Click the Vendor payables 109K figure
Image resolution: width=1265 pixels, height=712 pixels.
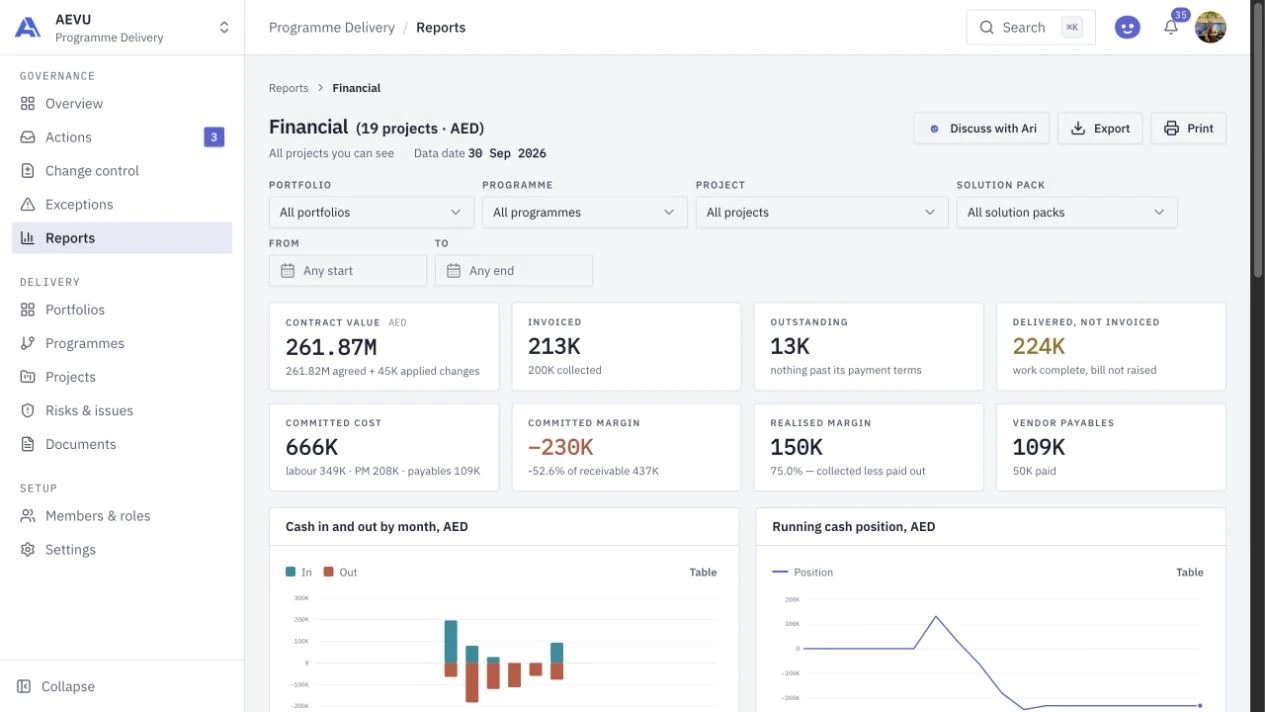pos(1039,447)
